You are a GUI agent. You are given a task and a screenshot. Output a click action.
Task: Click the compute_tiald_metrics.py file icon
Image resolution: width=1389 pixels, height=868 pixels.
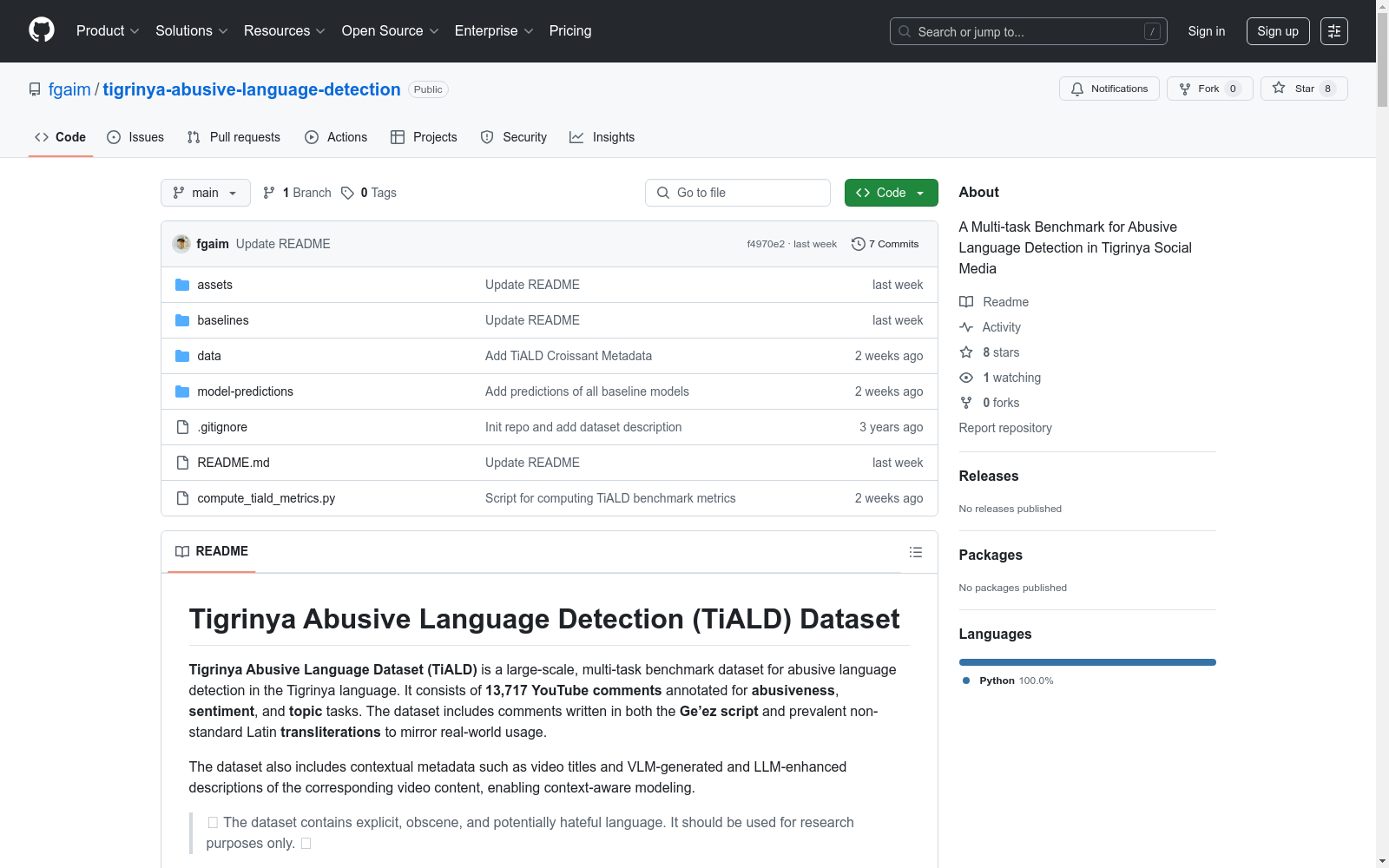(182, 498)
